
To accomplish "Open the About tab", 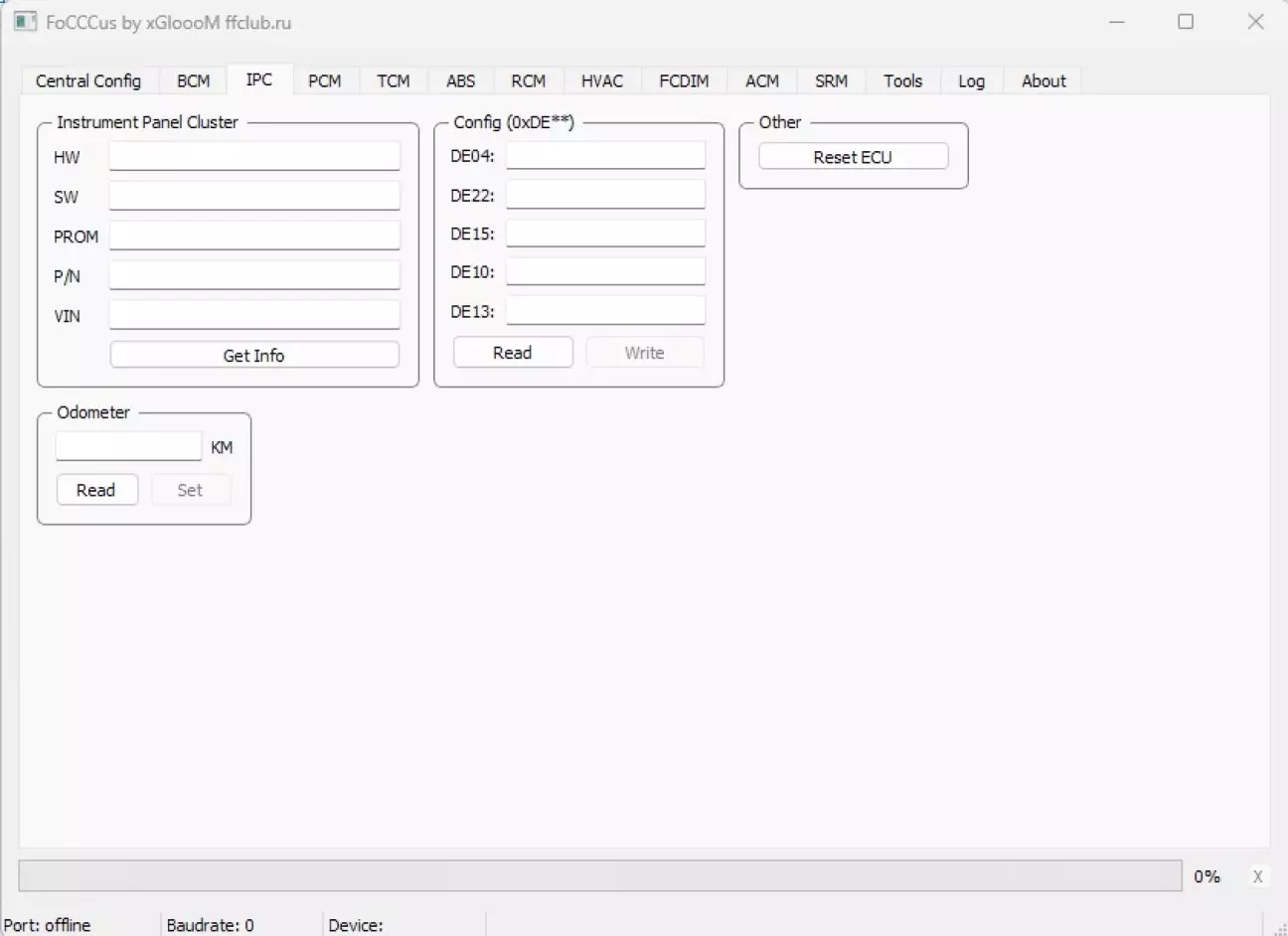I will [x=1043, y=81].
